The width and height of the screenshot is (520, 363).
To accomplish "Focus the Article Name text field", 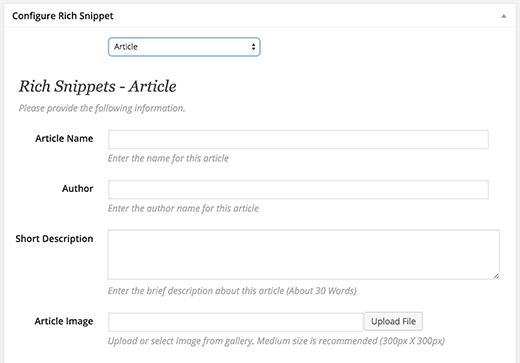I will pyautogui.click(x=298, y=139).
